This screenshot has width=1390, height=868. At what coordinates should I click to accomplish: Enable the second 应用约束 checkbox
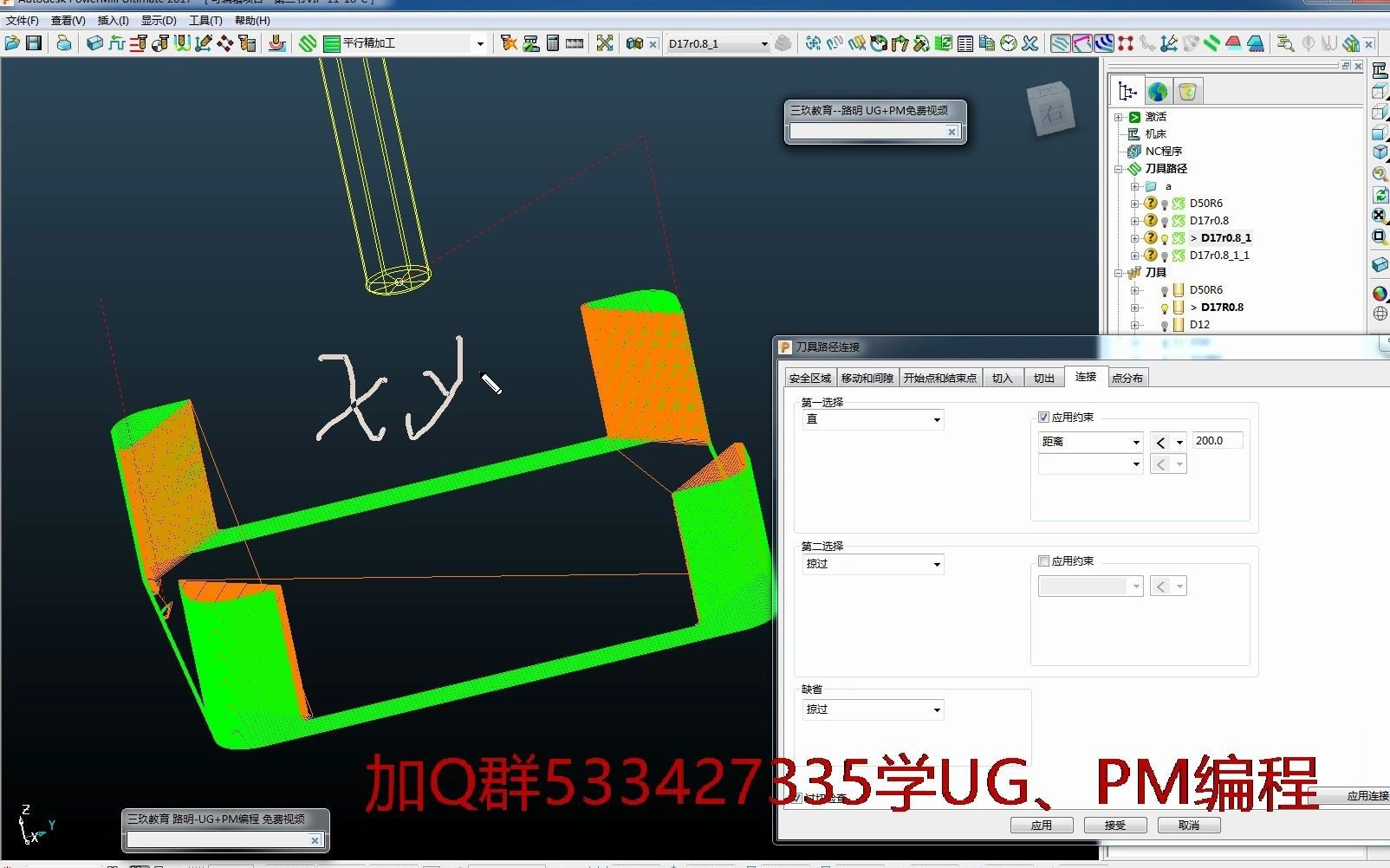(1043, 560)
